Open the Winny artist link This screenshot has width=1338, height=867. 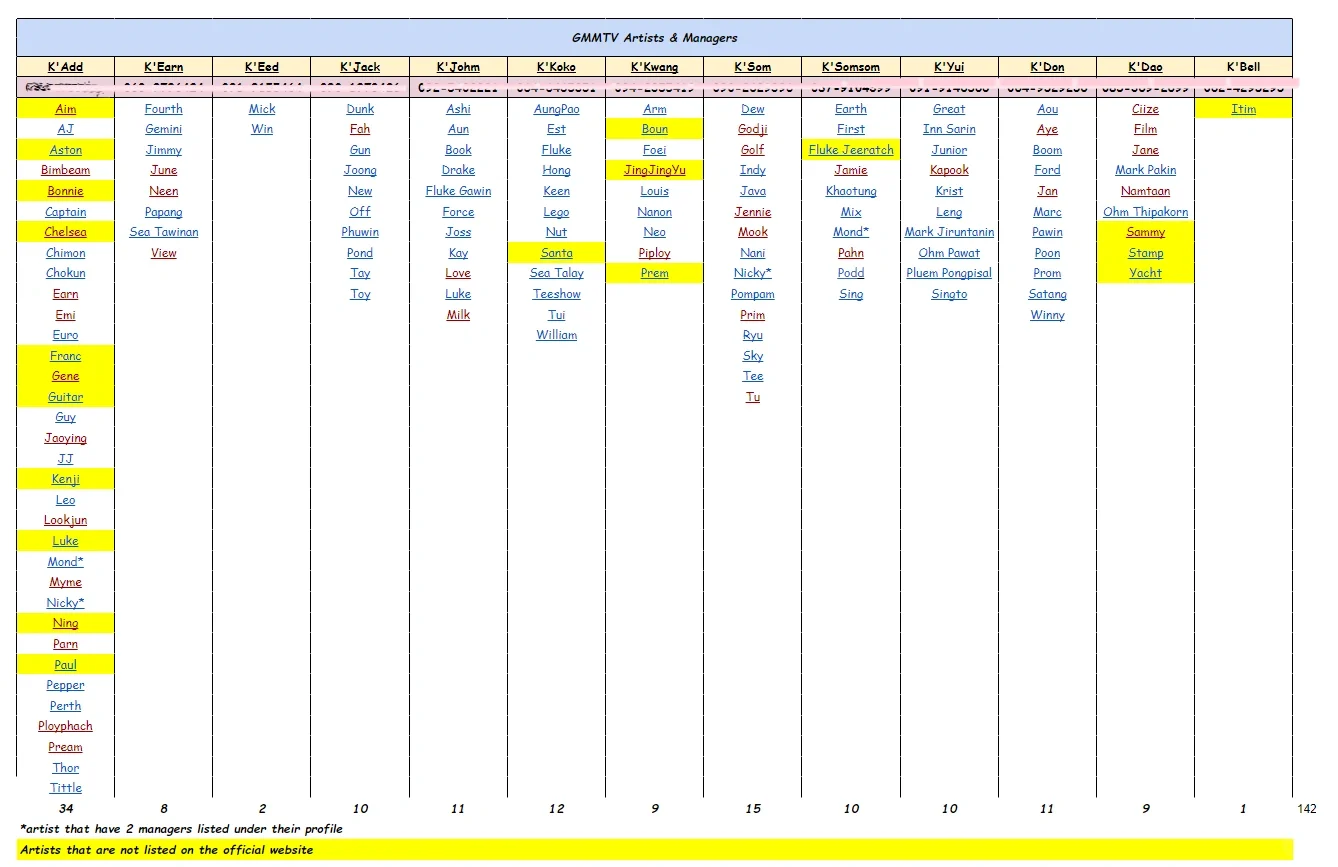(1047, 315)
